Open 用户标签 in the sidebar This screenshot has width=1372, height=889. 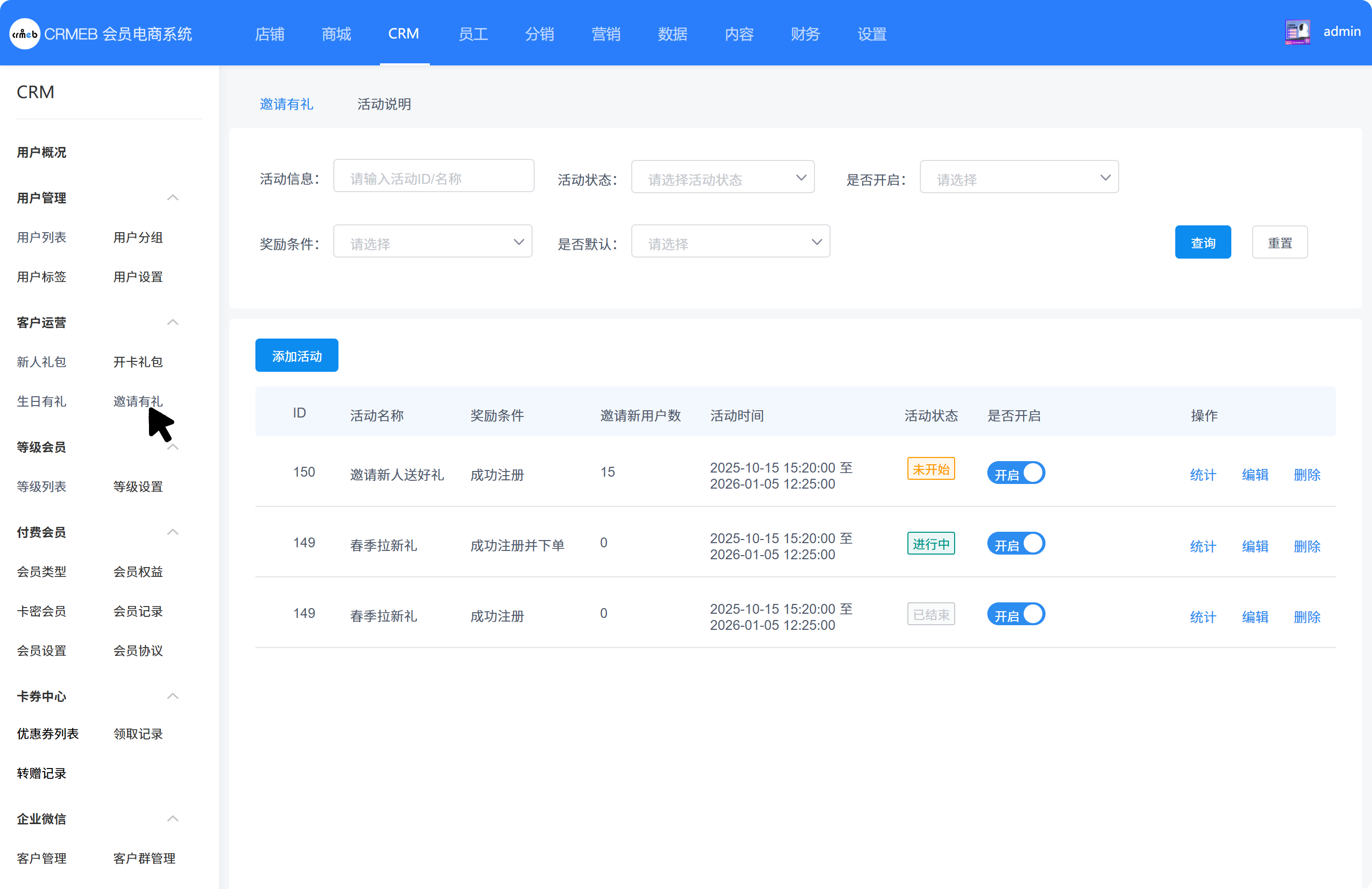(42, 277)
